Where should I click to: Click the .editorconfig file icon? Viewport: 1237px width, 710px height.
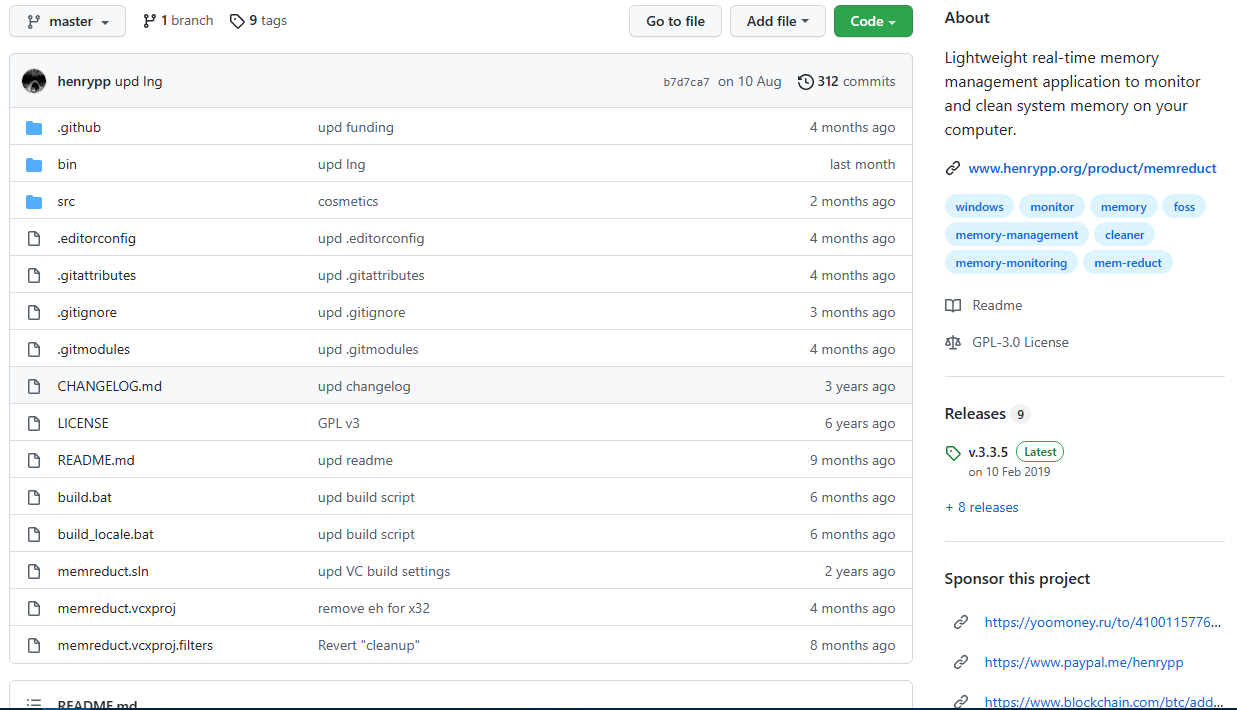(x=34, y=238)
